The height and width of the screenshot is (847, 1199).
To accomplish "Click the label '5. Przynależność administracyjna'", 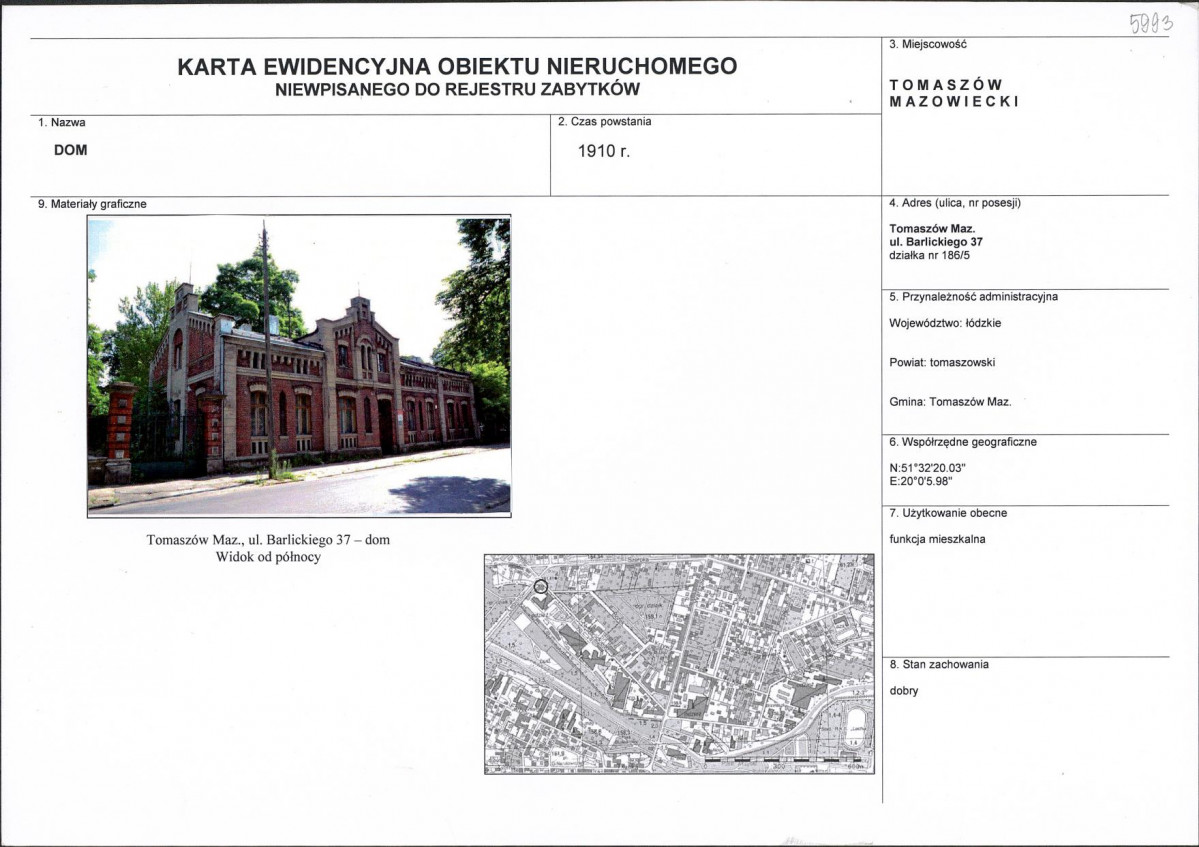I will [x=973, y=297].
